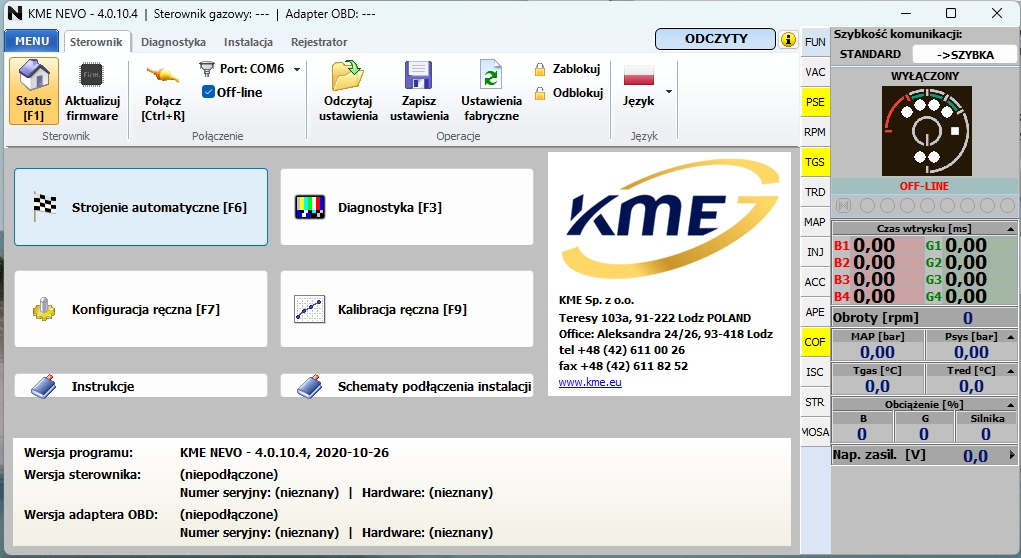Viewport: 1021px width, 558px height.
Task: Click the yellow PSE side indicator
Action: click(x=815, y=102)
